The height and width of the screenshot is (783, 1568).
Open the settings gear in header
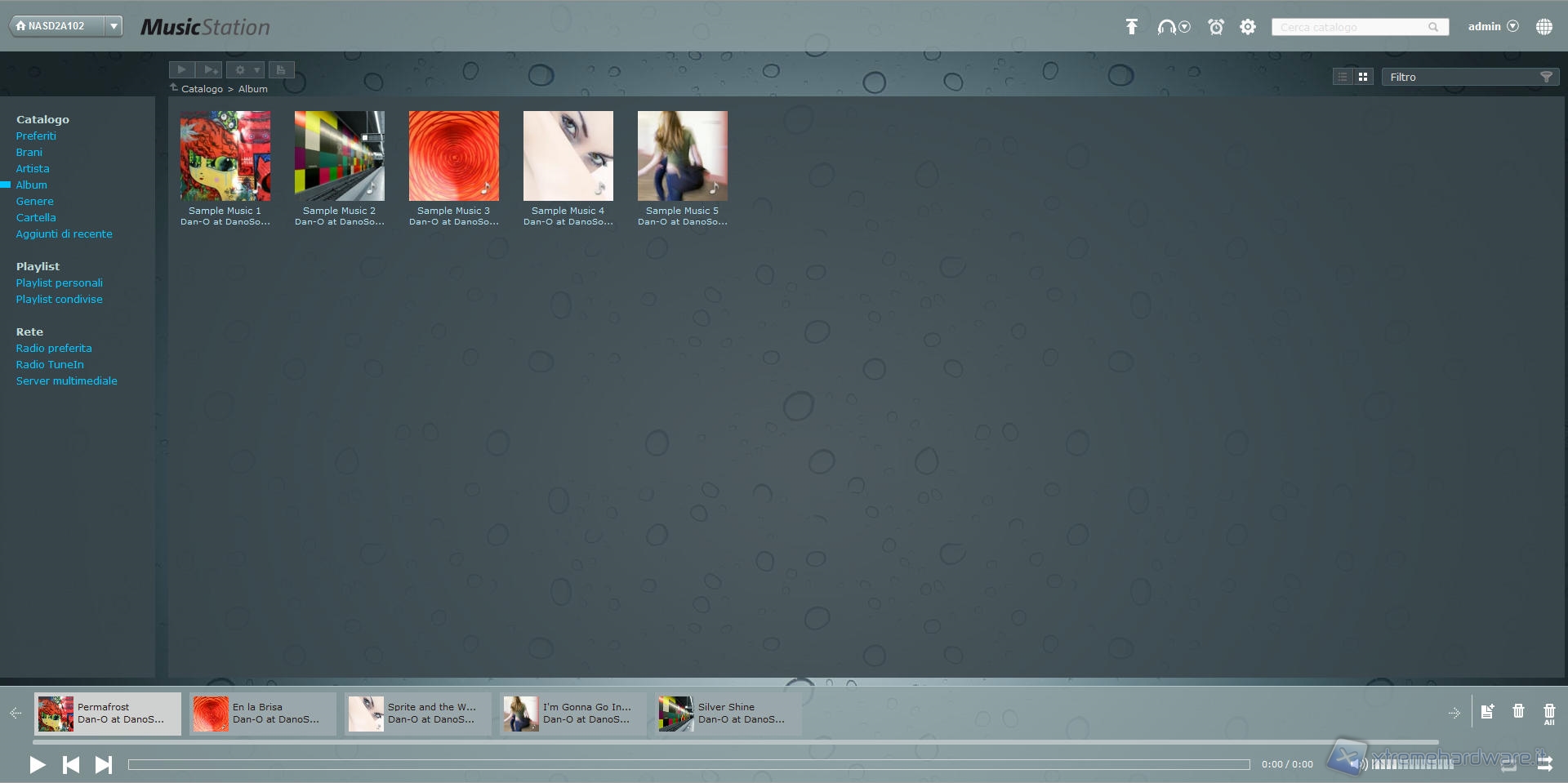[x=1248, y=27]
